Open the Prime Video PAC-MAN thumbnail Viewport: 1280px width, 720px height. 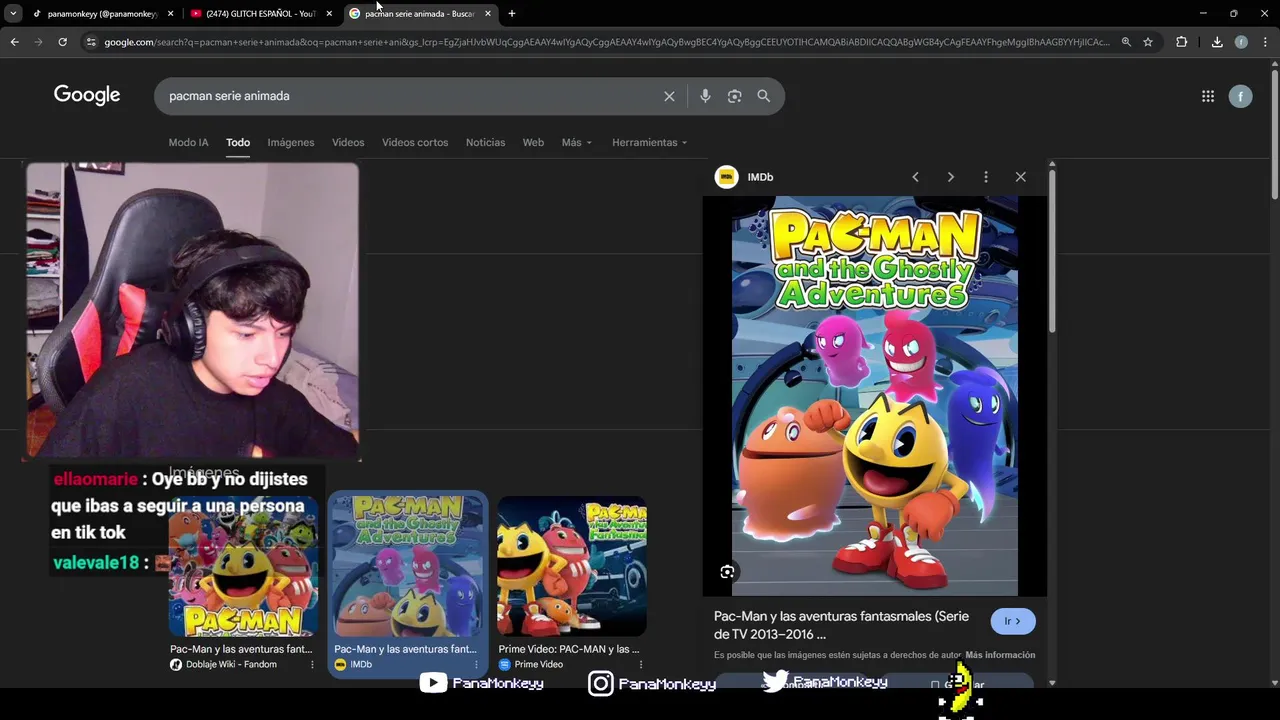click(572, 567)
